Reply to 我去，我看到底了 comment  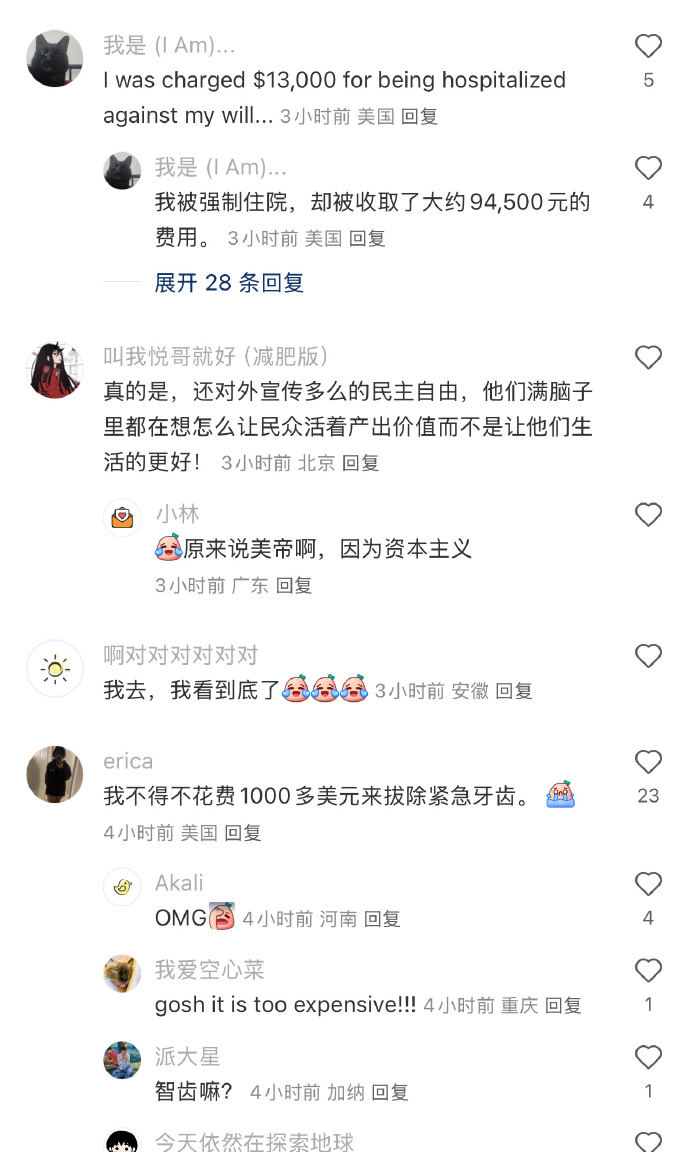[514, 691]
